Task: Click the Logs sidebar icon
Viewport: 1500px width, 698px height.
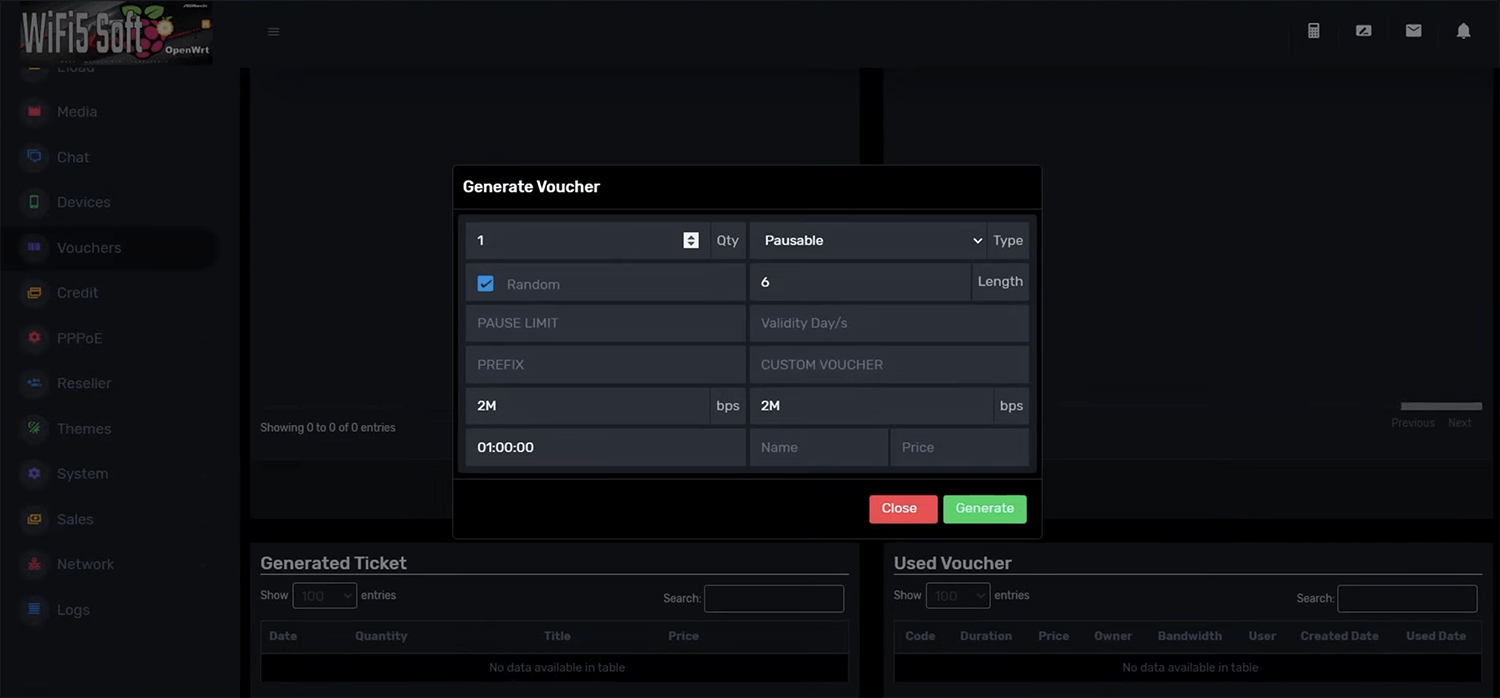Action: point(35,609)
